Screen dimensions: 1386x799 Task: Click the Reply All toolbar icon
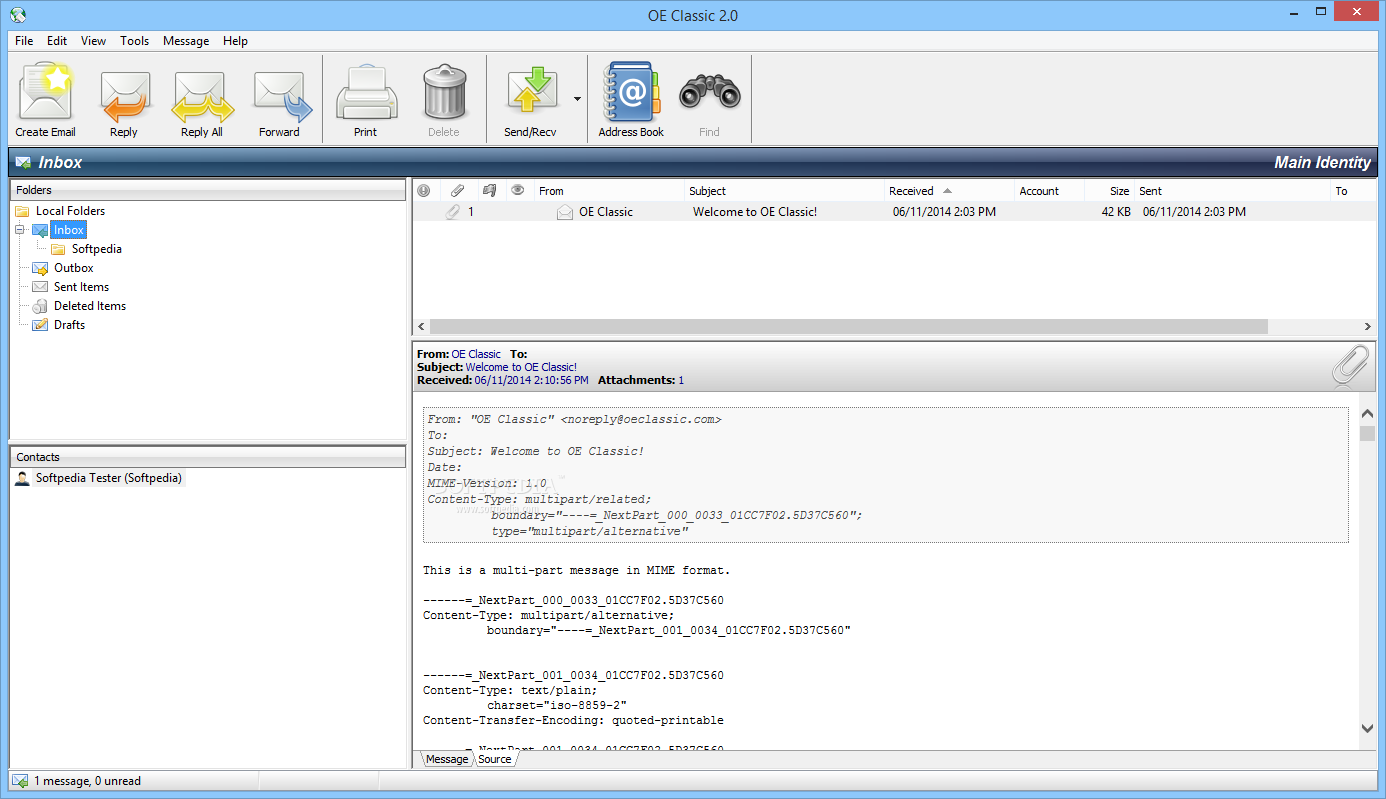(202, 96)
